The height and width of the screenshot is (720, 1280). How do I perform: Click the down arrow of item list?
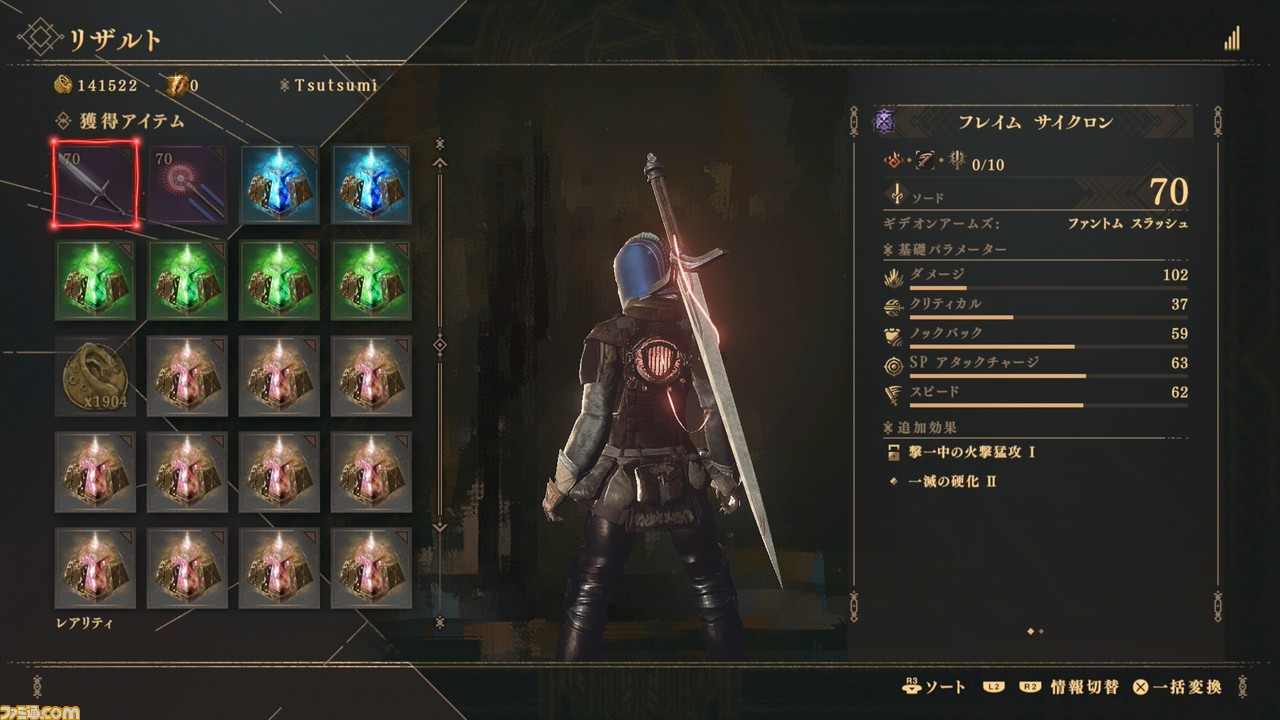[439, 527]
